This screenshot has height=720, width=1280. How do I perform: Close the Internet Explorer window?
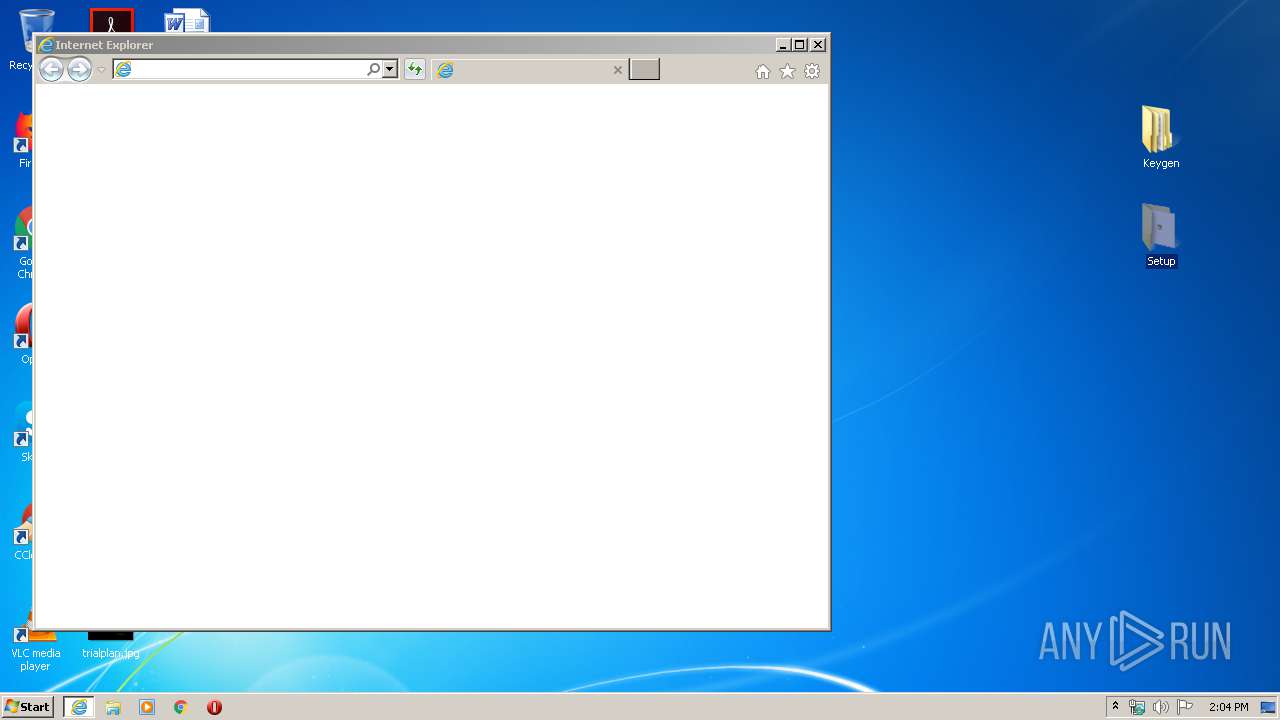[818, 45]
